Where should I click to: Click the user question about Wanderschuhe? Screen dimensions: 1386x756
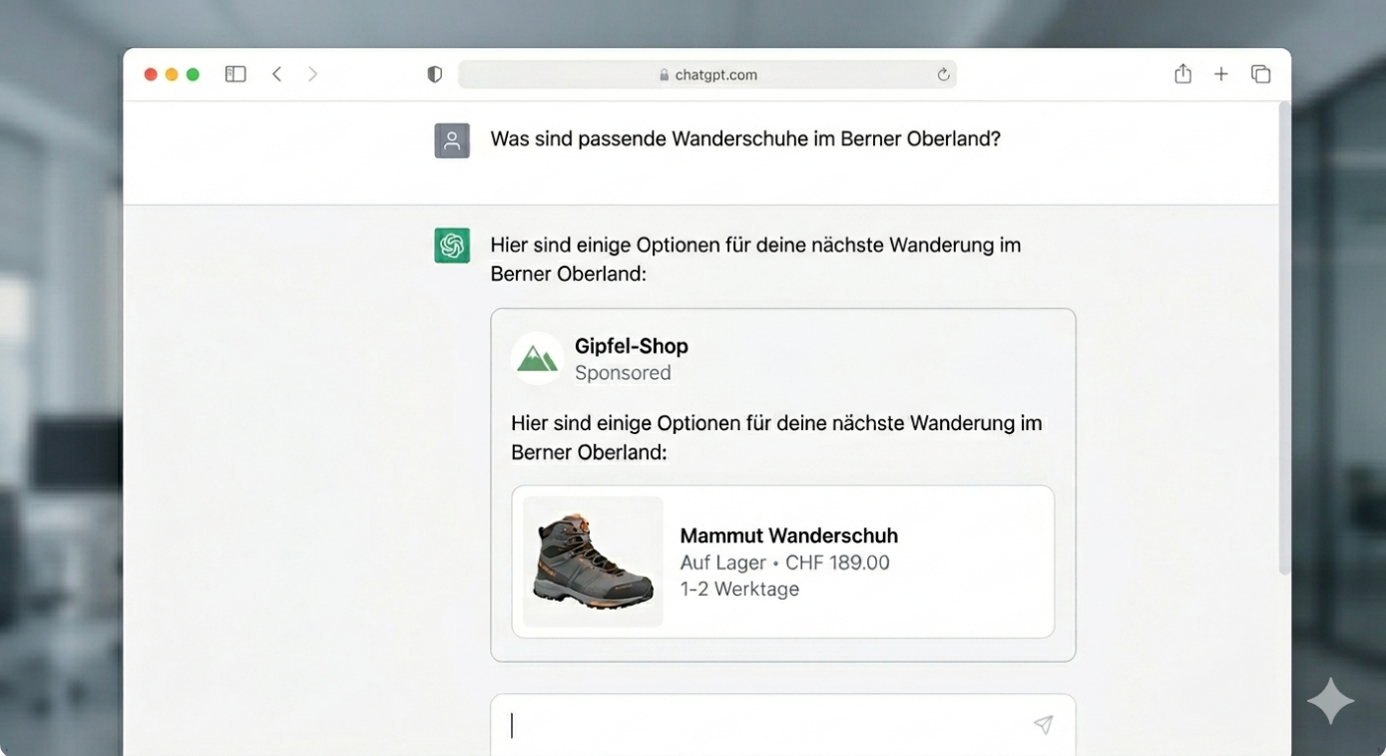(x=745, y=139)
